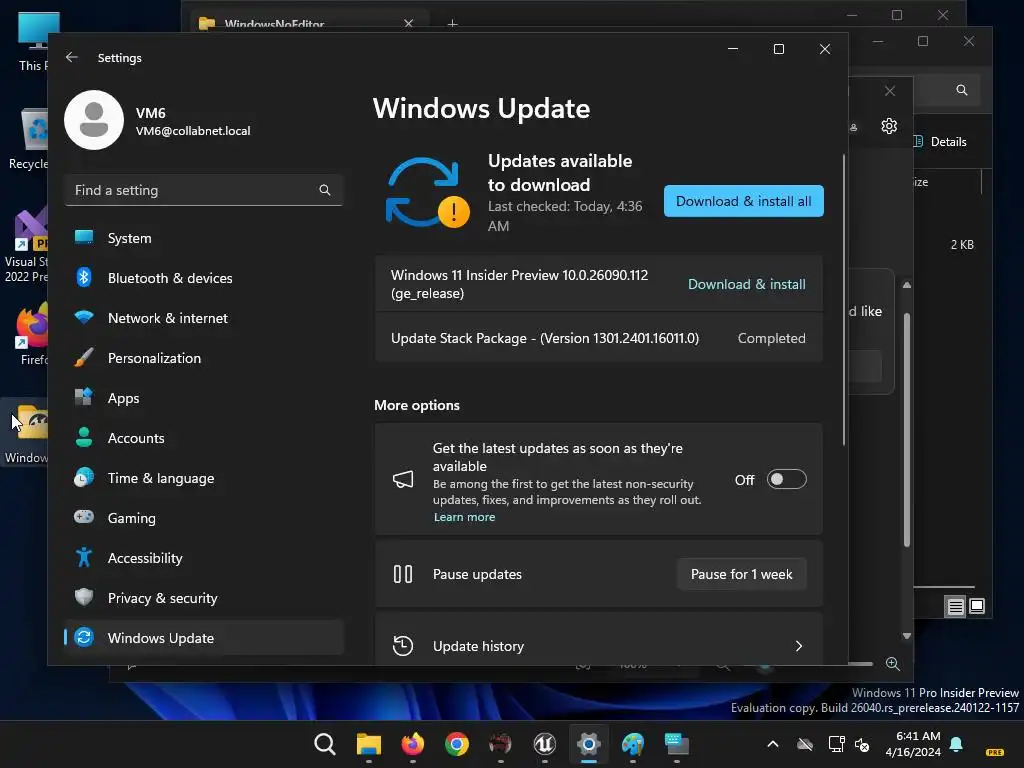The image size is (1024, 768).
Task: Click the Gaming controller icon
Action: pos(84,517)
